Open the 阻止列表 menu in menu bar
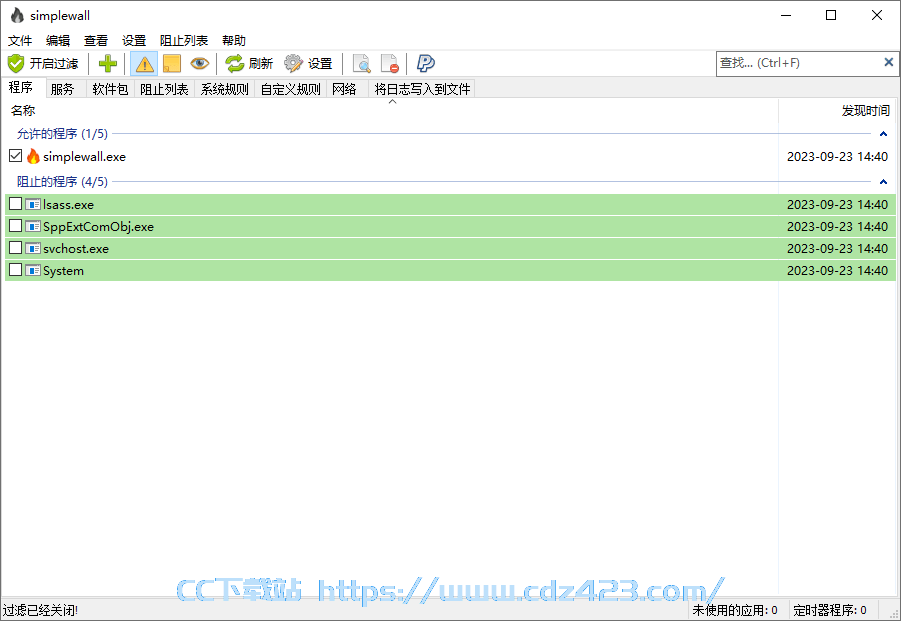901x621 pixels. click(184, 41)
